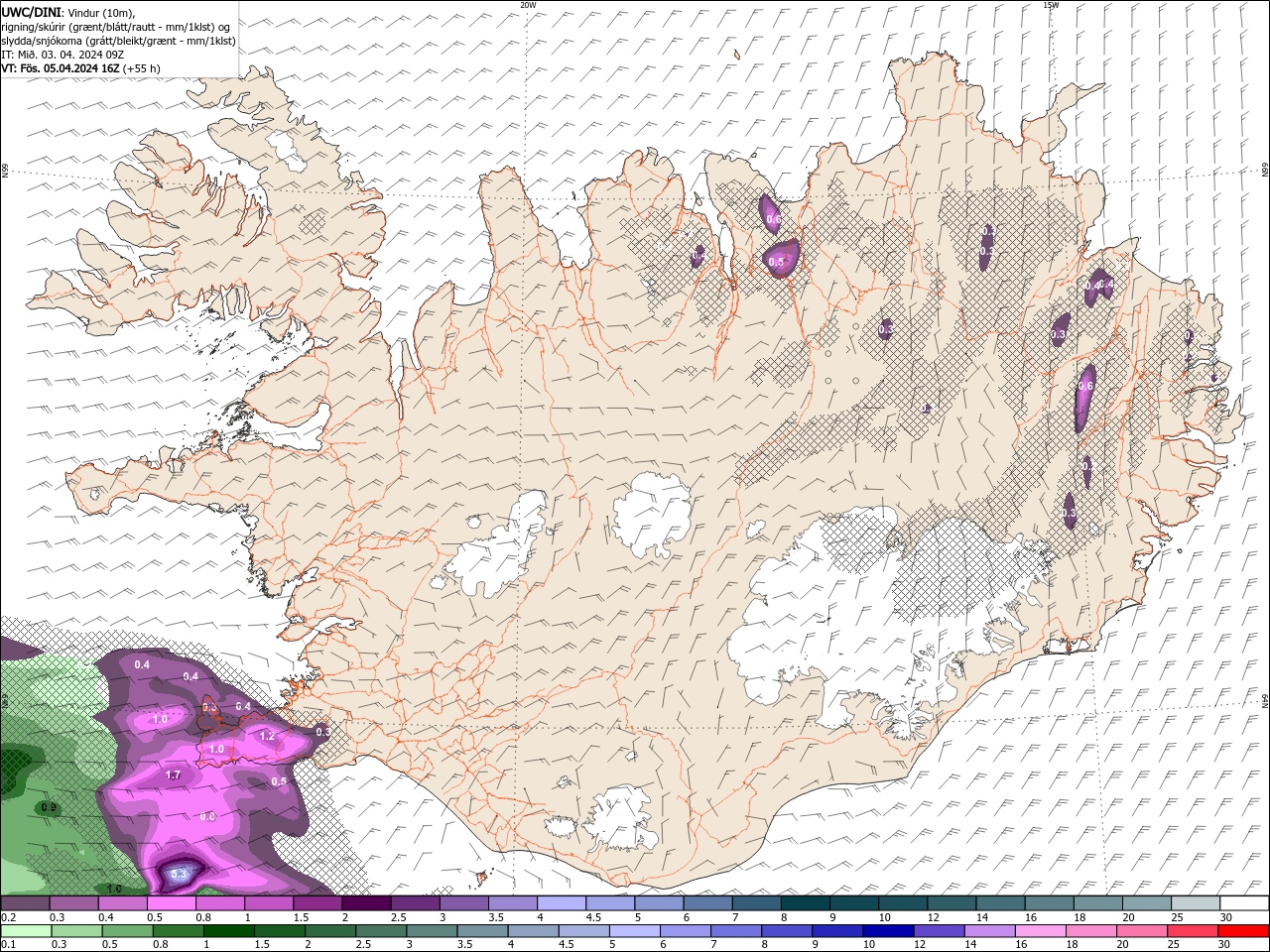Pick the royal blue 9 mm rain legend swatch
The height and width of the screenshot is (952, 1270).
[x=835, y=931]
